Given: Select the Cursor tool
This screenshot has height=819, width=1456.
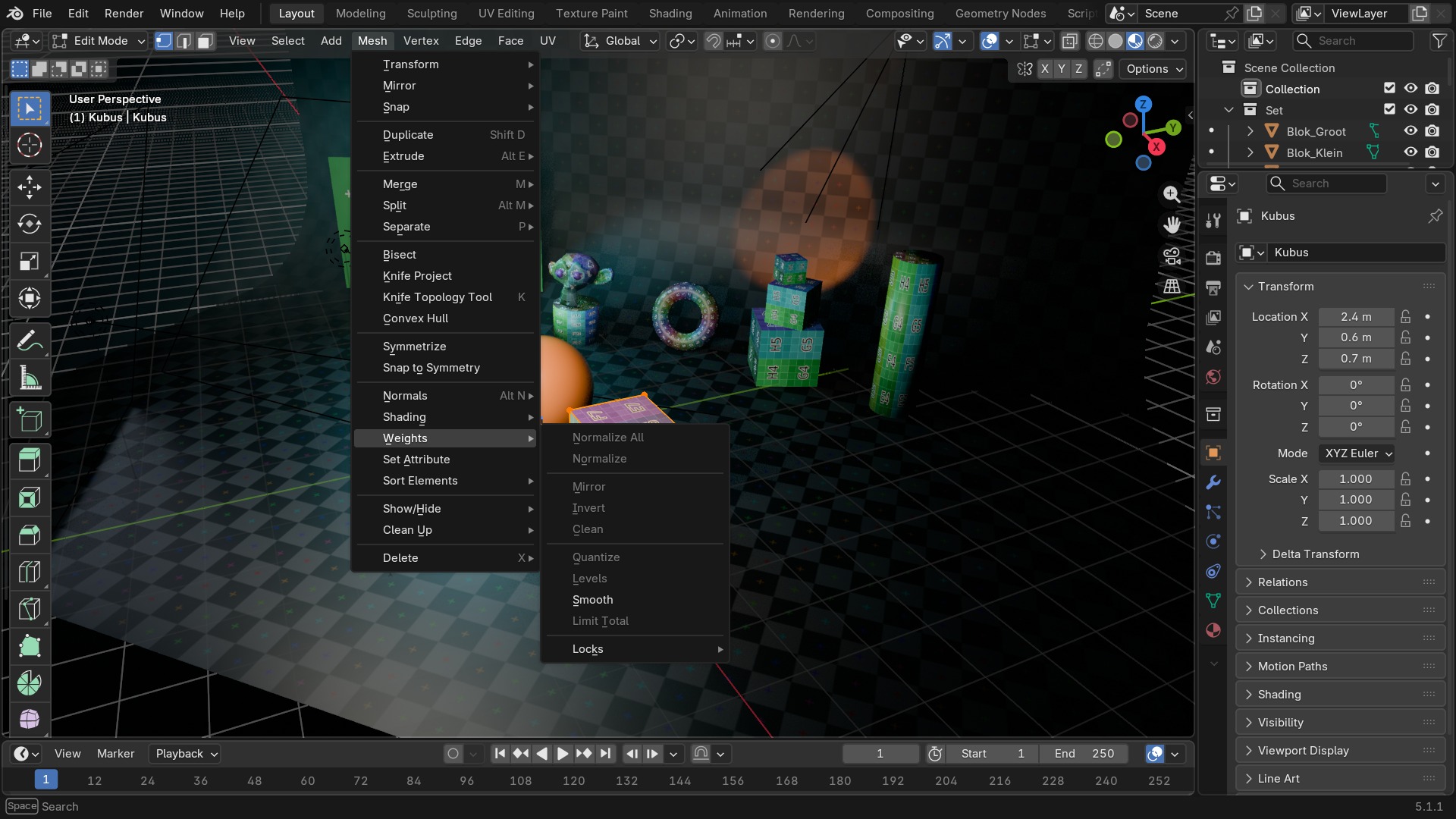Looking at the screenshot, I should pos(30,145).
